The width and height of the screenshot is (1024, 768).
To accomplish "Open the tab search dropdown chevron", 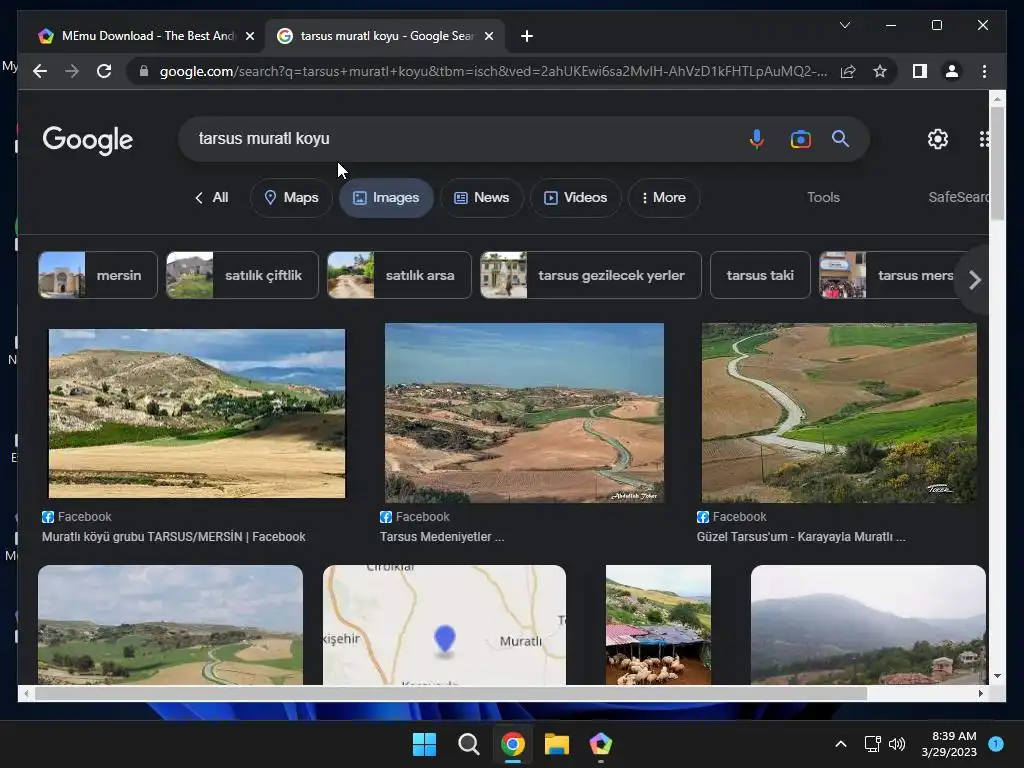I will point(844,25).
